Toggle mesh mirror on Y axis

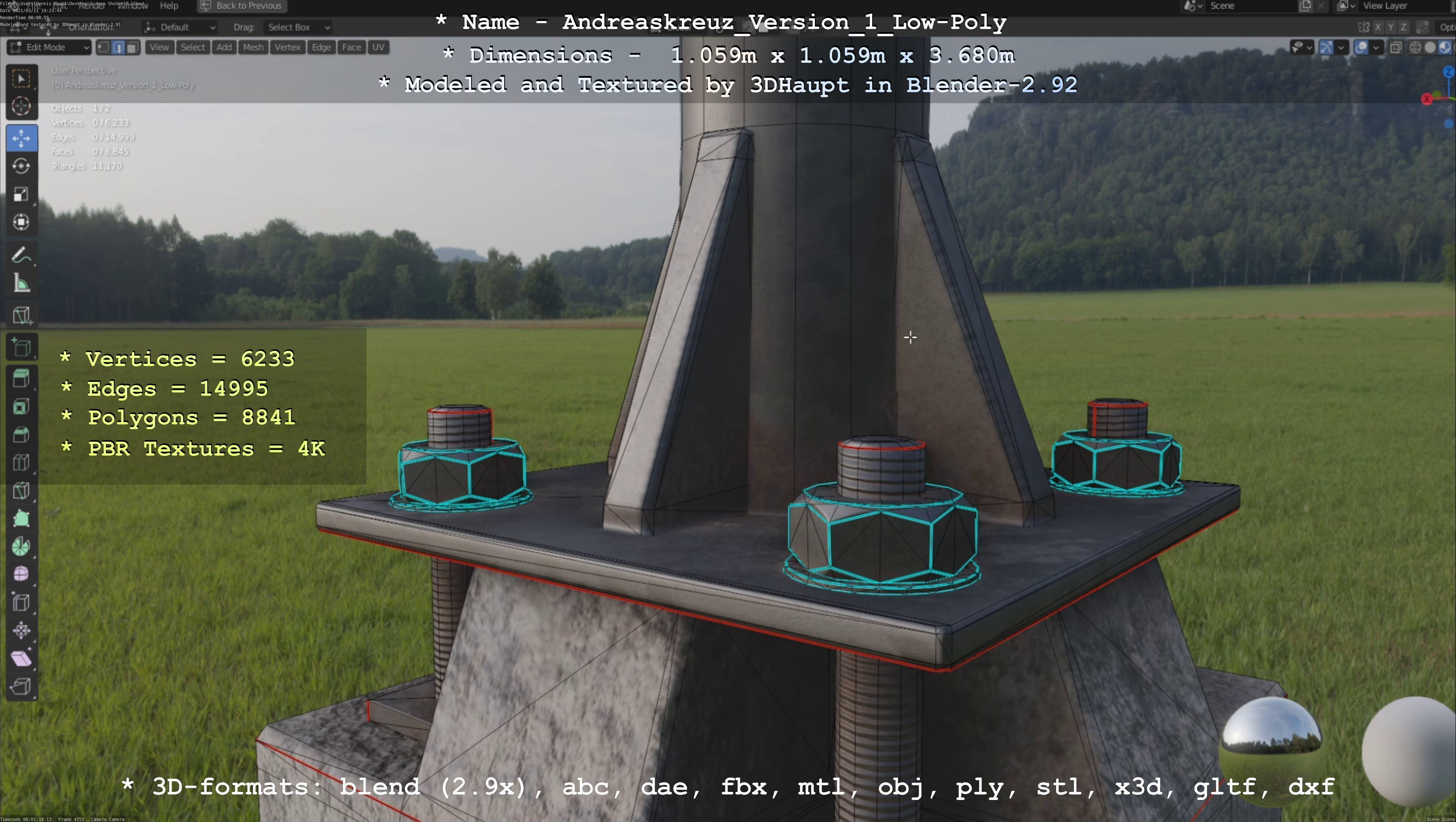point(1391,27)
